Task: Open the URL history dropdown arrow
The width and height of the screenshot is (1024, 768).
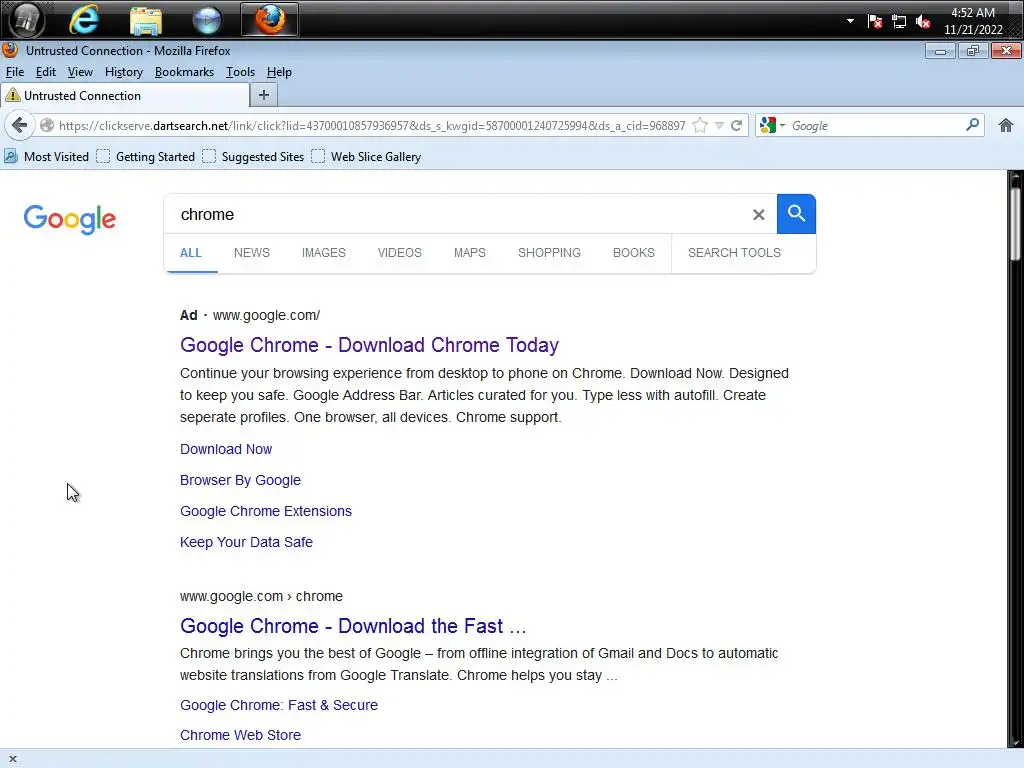Action: [719, 125]
